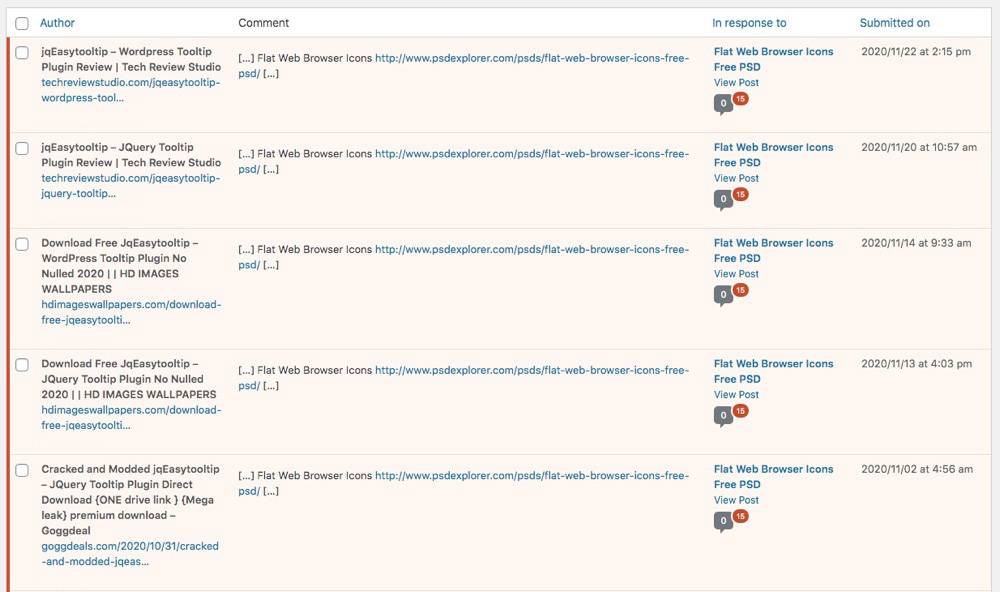
Task: Open hdimageswallpapers link in 2020/11/13 row
Action: pyautogui.click(x=131, y=417)
